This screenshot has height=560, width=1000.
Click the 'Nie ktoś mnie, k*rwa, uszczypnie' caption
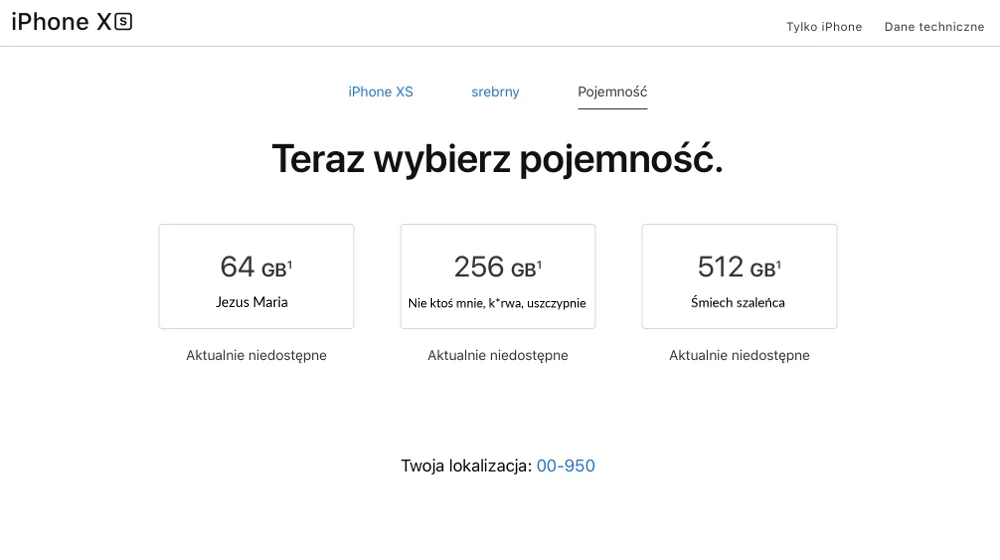click(x=497, y=303)
